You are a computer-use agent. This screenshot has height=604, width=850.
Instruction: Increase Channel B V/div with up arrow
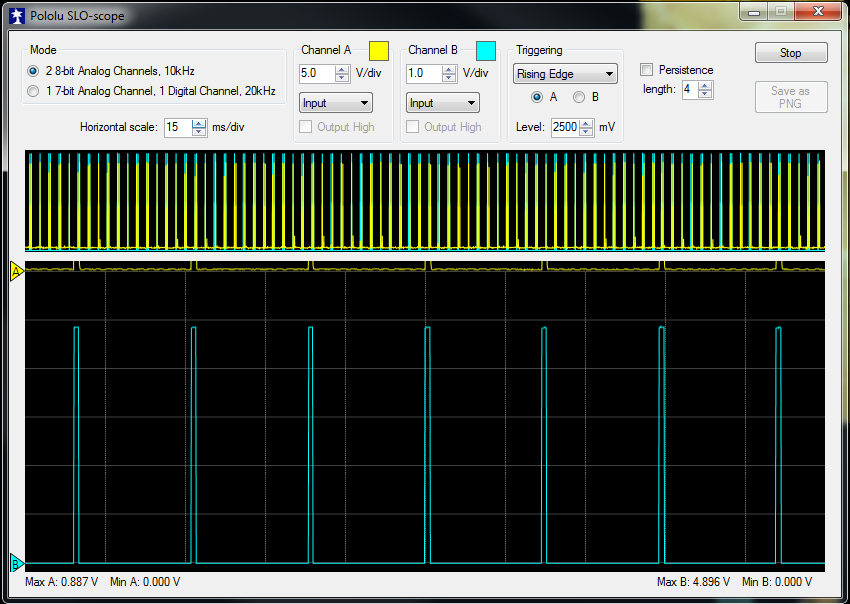[449, 69]
